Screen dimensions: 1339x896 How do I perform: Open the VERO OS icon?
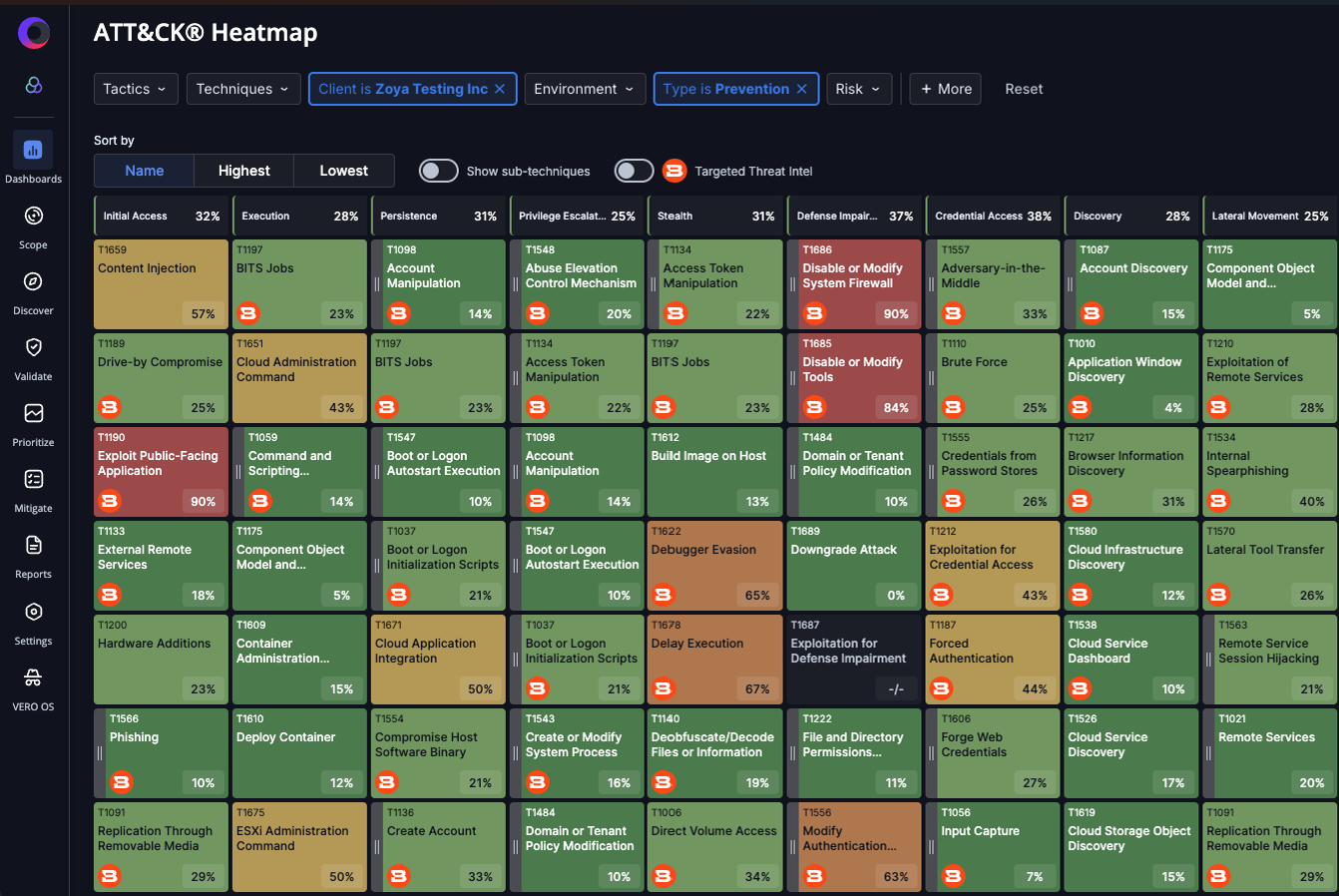pos(33,678)
